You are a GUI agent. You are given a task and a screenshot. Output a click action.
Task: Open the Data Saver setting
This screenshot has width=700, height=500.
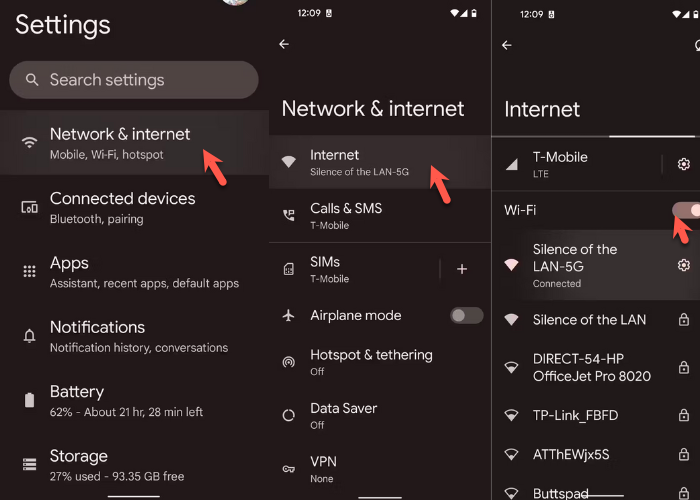[345, 415]
